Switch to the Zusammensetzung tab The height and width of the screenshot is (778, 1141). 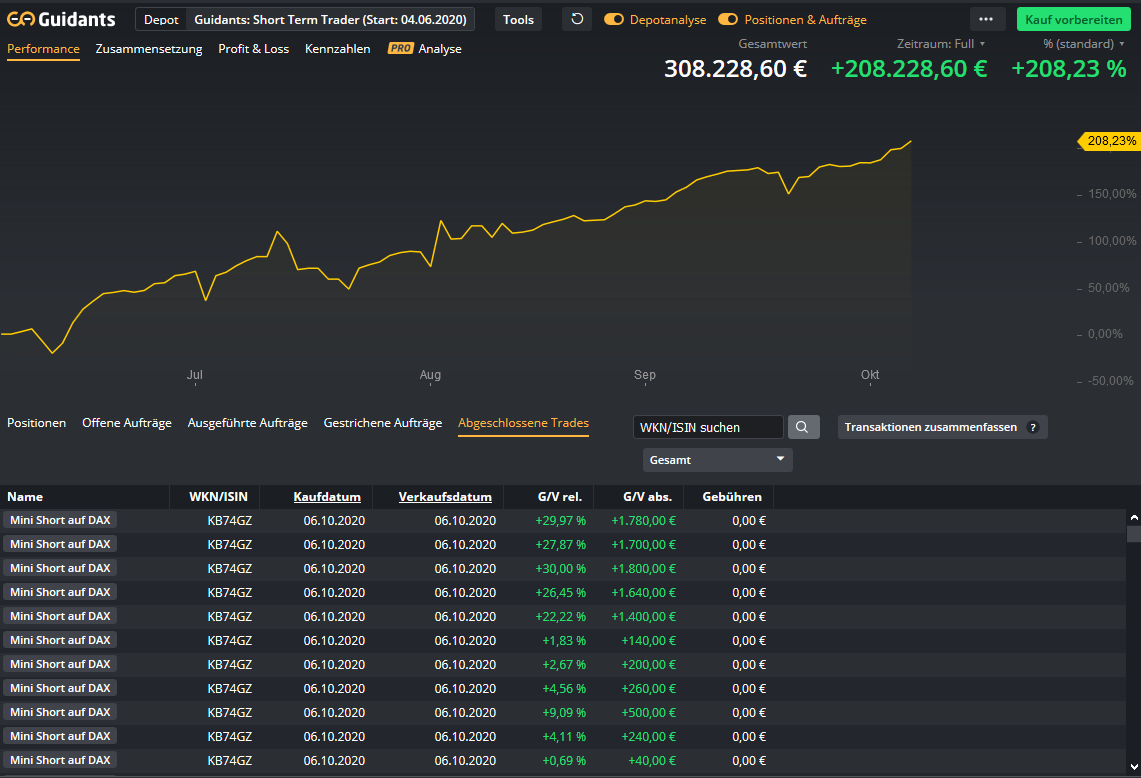149,49
